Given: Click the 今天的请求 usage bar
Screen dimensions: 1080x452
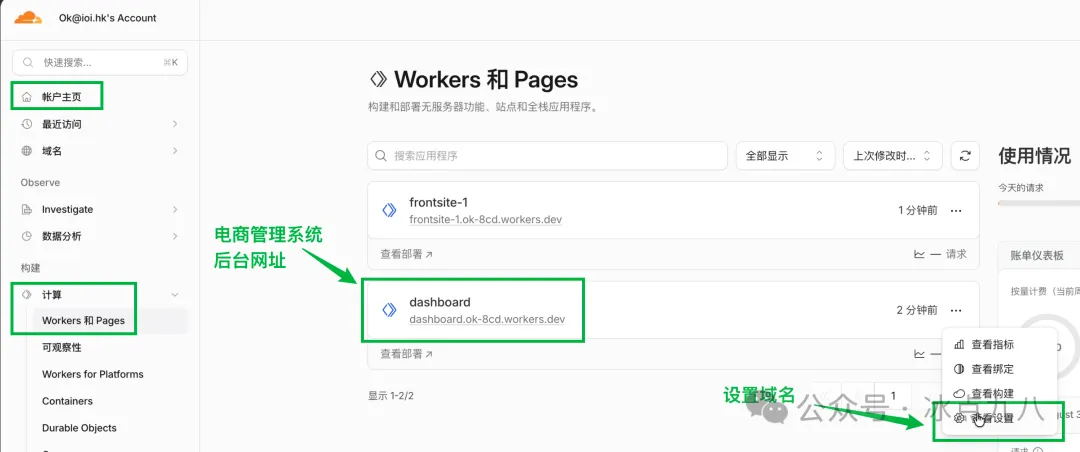Looking at the screenshot, I should 1039,203.
